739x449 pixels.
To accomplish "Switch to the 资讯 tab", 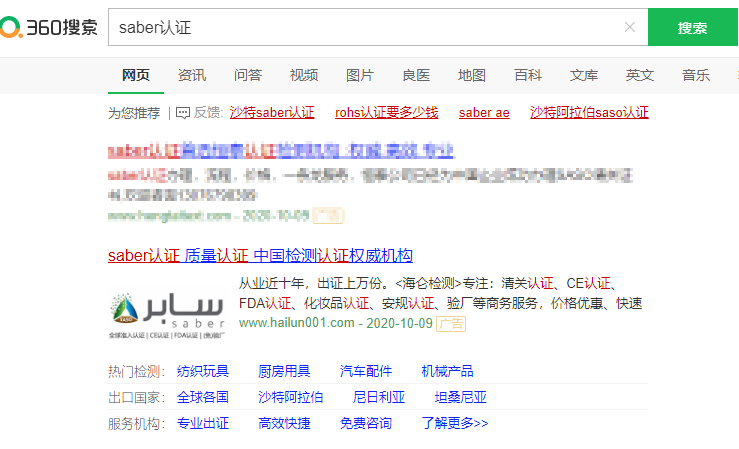I will (192, 75).
